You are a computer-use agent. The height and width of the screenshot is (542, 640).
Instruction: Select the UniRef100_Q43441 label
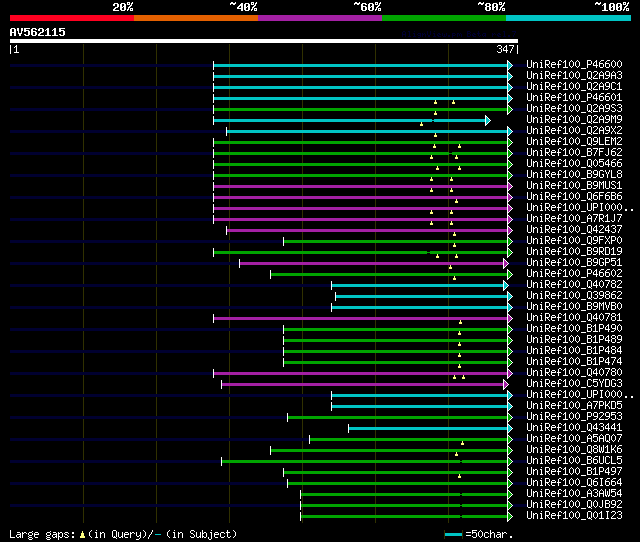[574, 428]
